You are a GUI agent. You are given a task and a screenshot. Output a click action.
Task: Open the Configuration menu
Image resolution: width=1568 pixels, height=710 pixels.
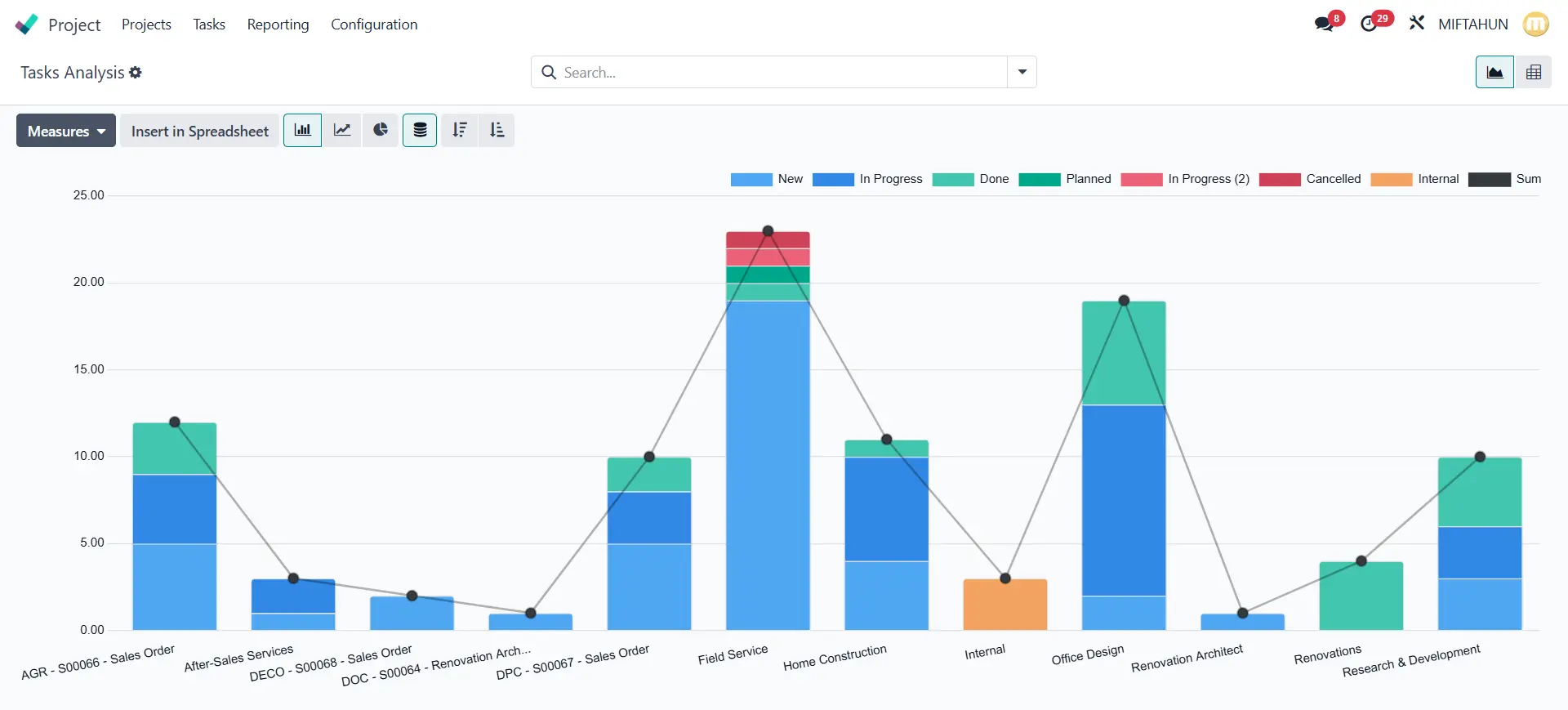pos(374,25)
